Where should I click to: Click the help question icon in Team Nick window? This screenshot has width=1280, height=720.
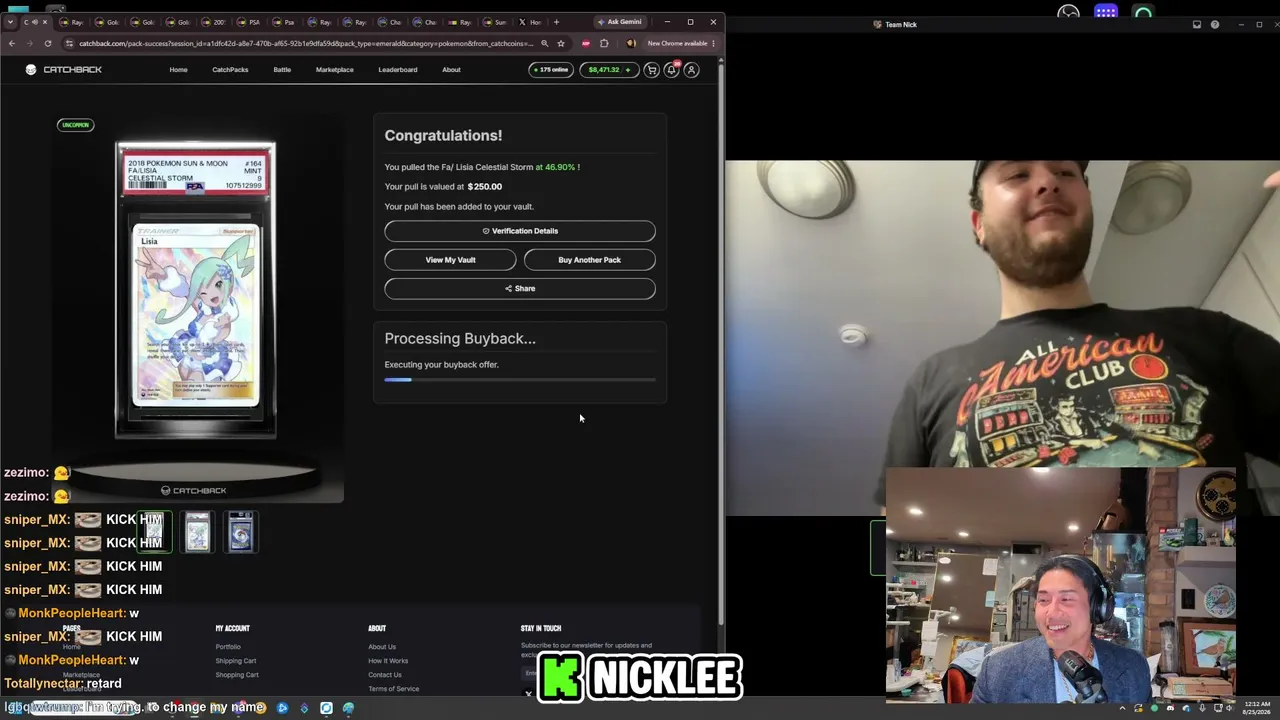pos(1215,24)
